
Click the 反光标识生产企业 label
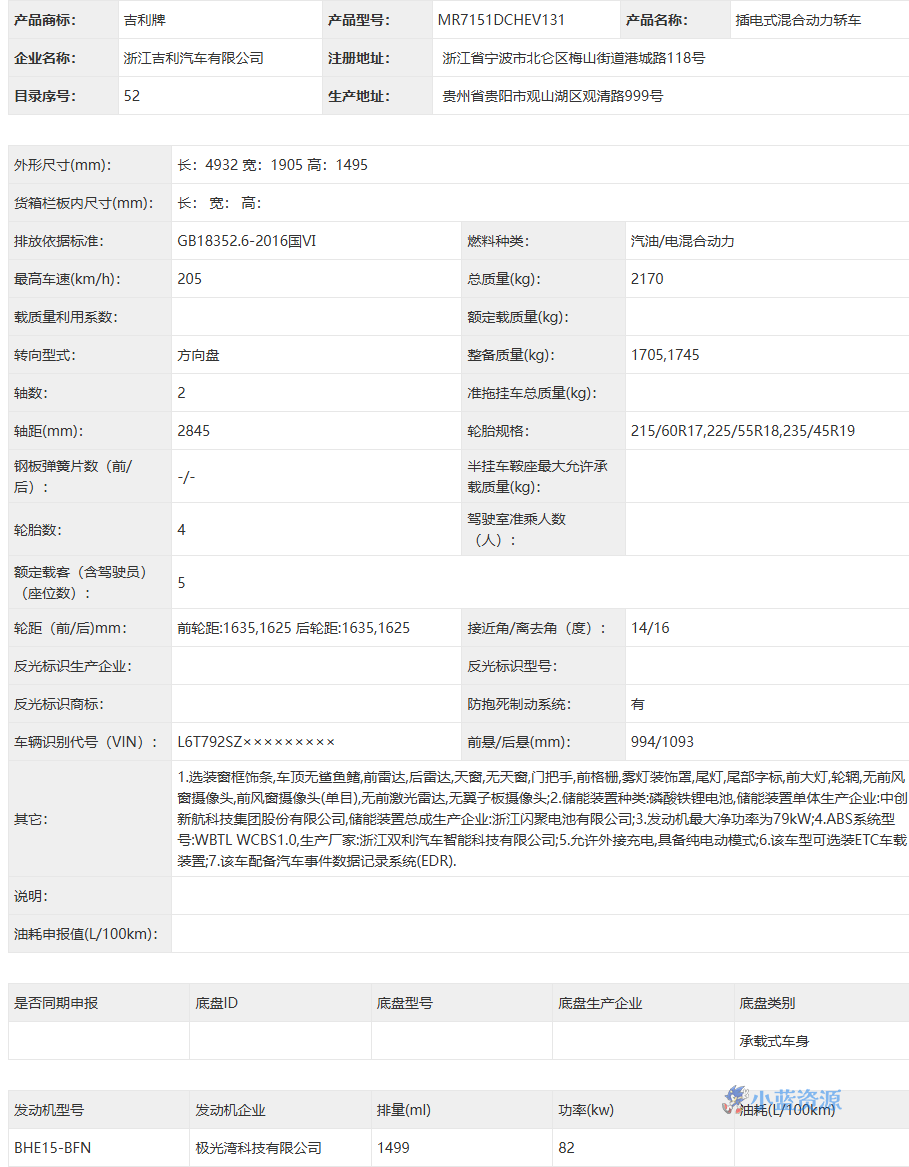pyautogui.click(x=73, y=666)
